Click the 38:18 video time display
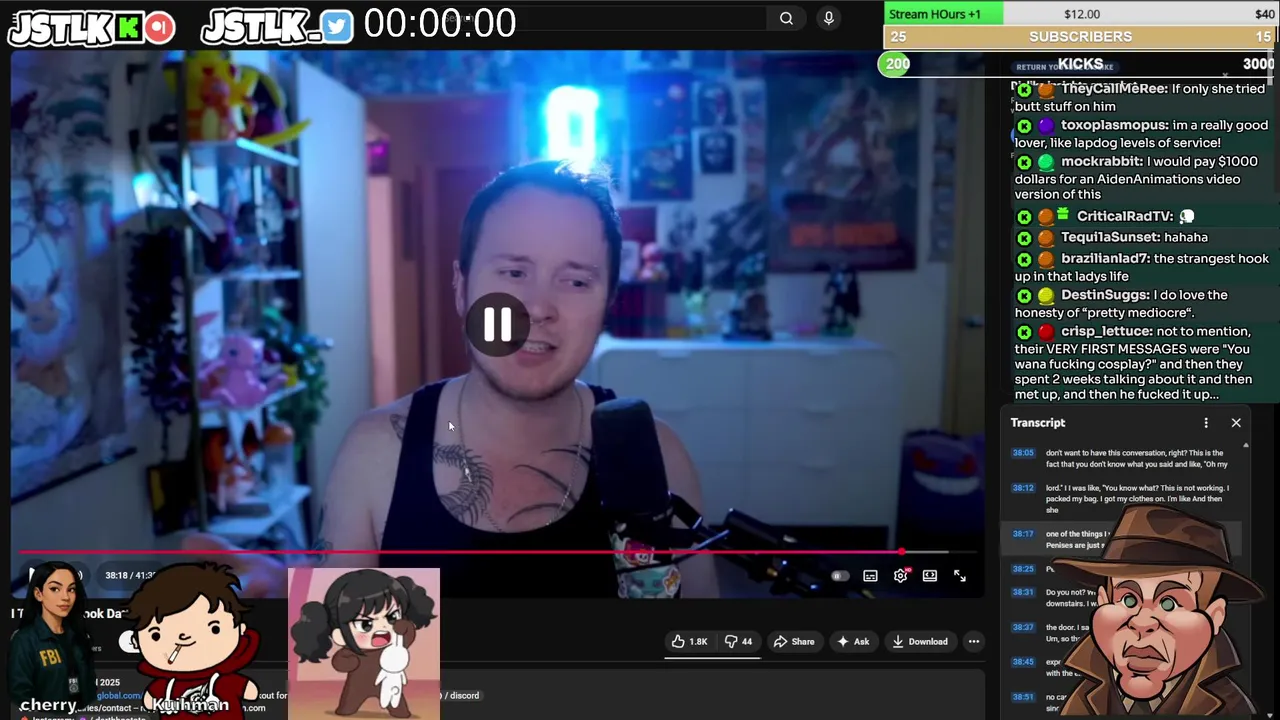Image resolution: width=1280 pixels, height=720 pixels. 117,576
